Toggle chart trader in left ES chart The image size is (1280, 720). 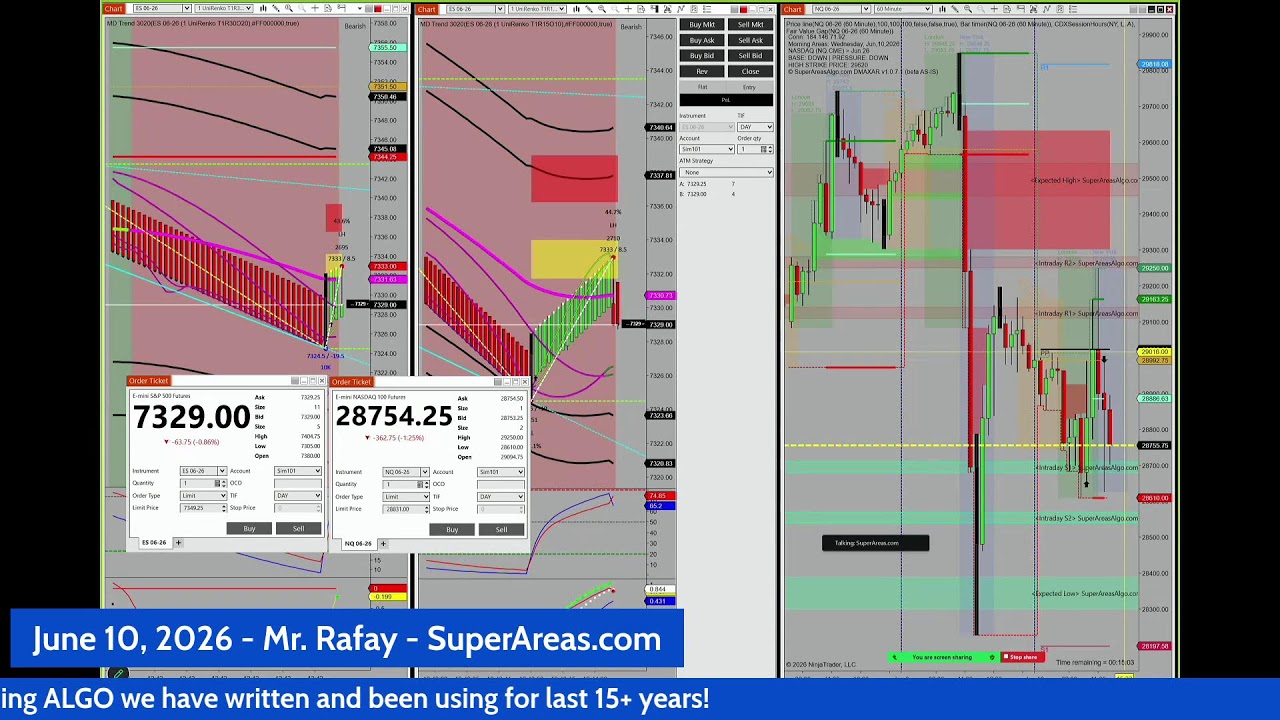[x=341, y=9]
